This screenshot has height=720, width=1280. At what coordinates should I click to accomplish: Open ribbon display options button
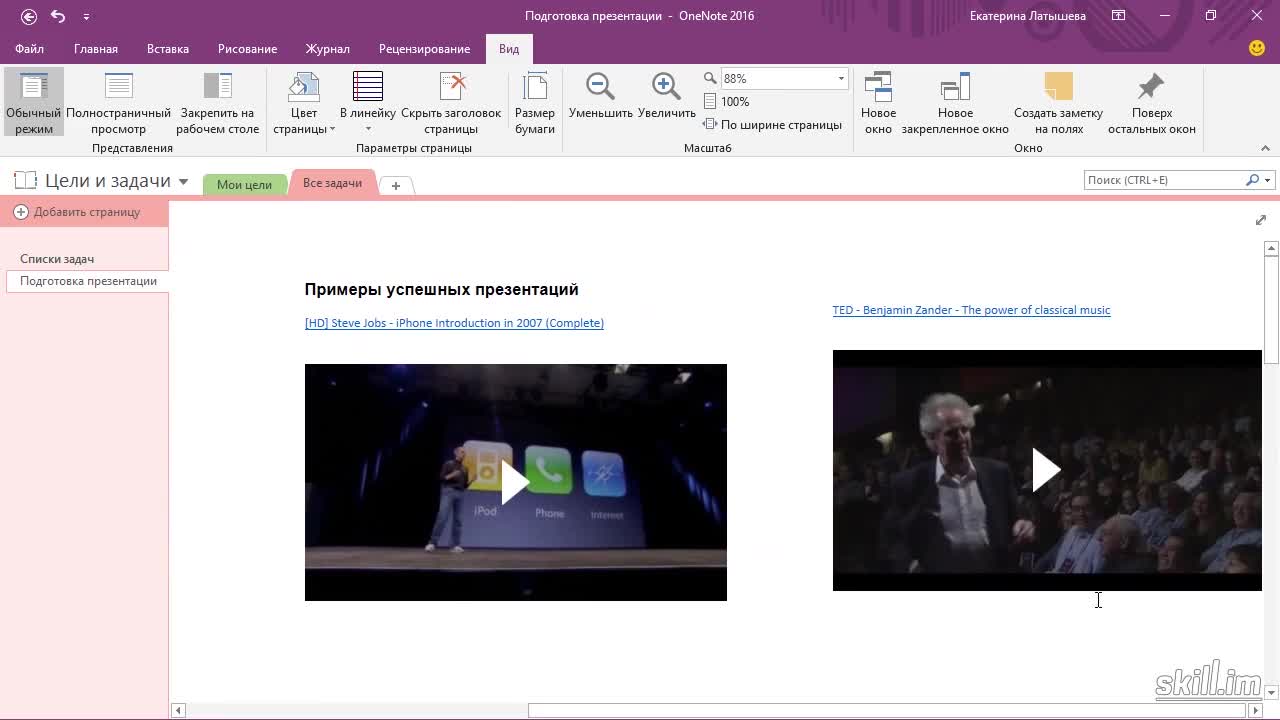coord(1119,16)
